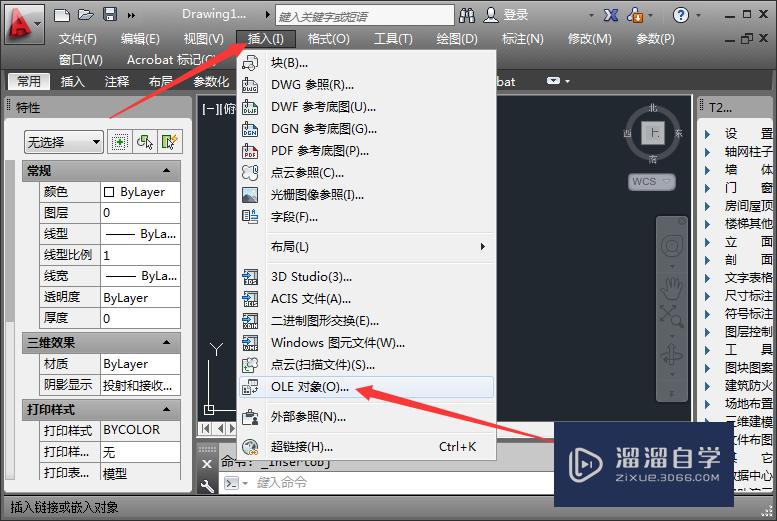Screen dimensions: 777x521
Task: Open the Help question mark icon
Action: [x=681, y=15]
